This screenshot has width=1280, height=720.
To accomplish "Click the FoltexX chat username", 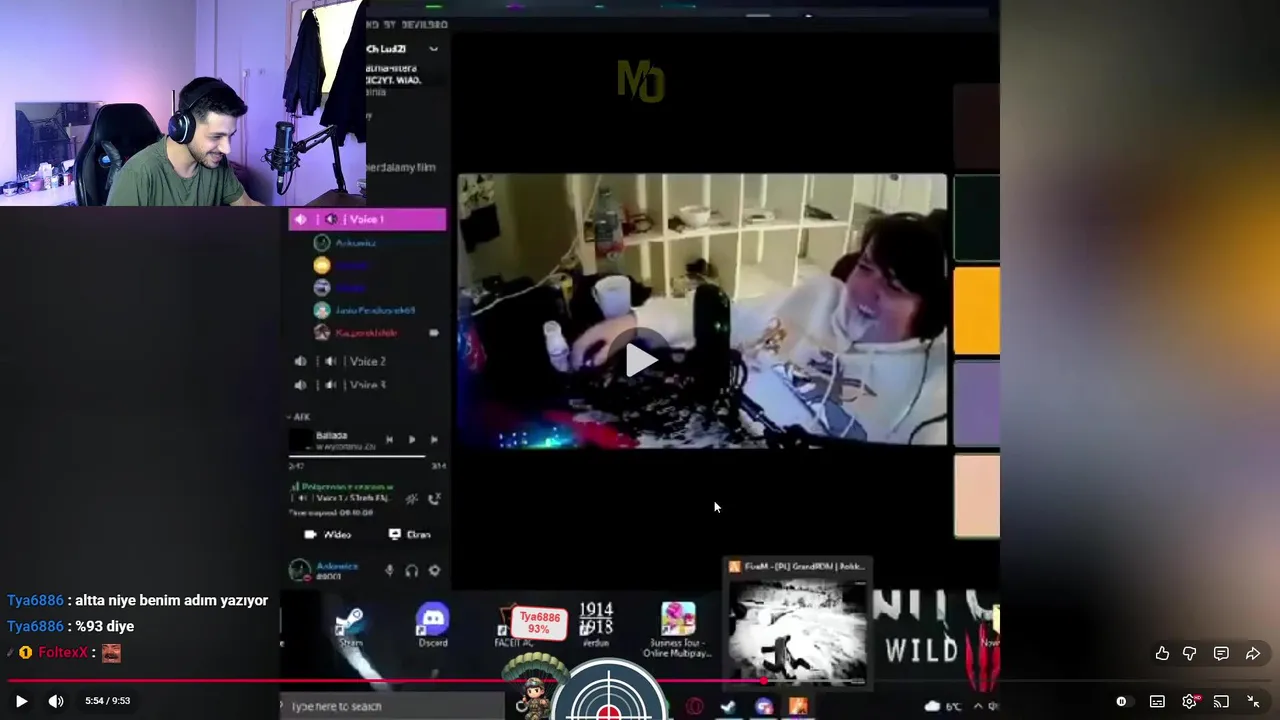I will [63, 652].
